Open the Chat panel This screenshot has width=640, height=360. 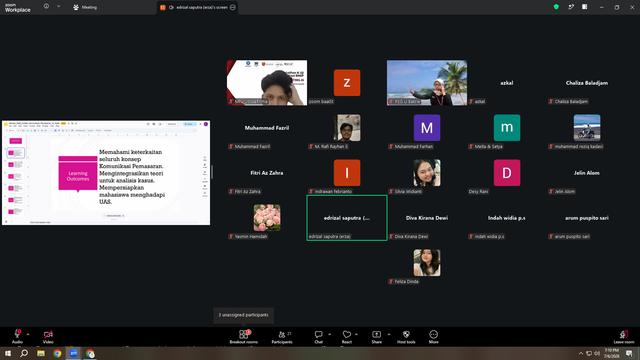[318, 336]
